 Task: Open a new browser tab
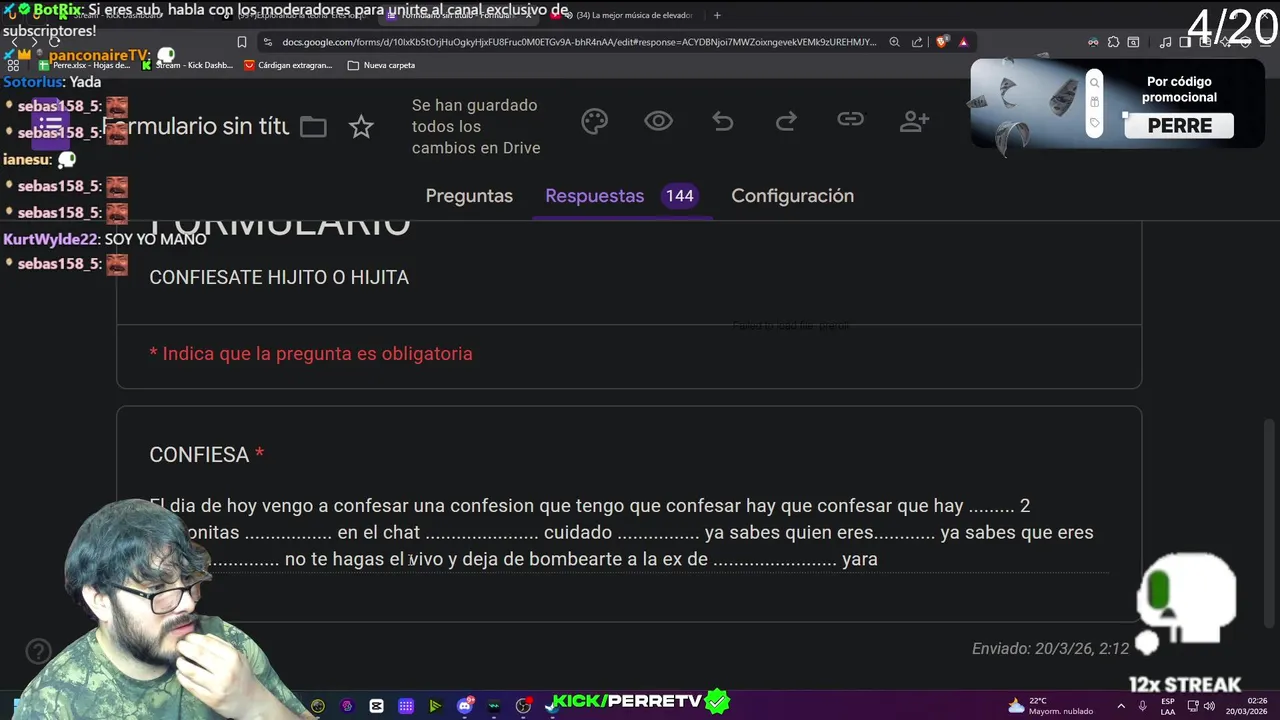point(717,15)
